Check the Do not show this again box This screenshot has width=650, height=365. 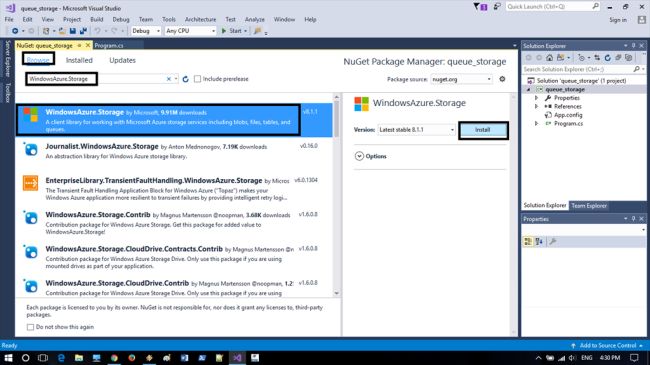click(30, 327)
